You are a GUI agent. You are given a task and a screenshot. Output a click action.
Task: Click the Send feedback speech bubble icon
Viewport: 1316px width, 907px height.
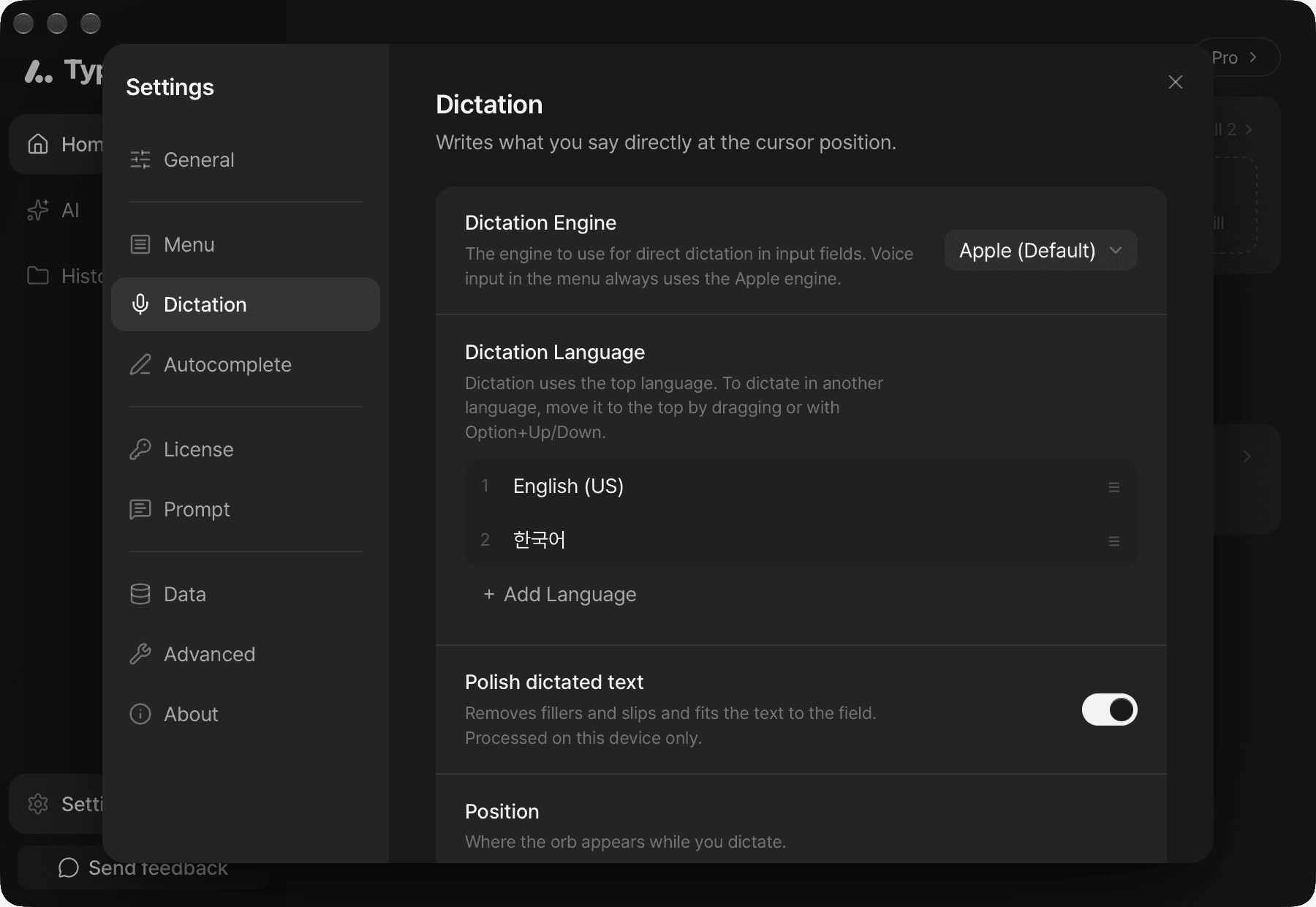pos(69,868)
